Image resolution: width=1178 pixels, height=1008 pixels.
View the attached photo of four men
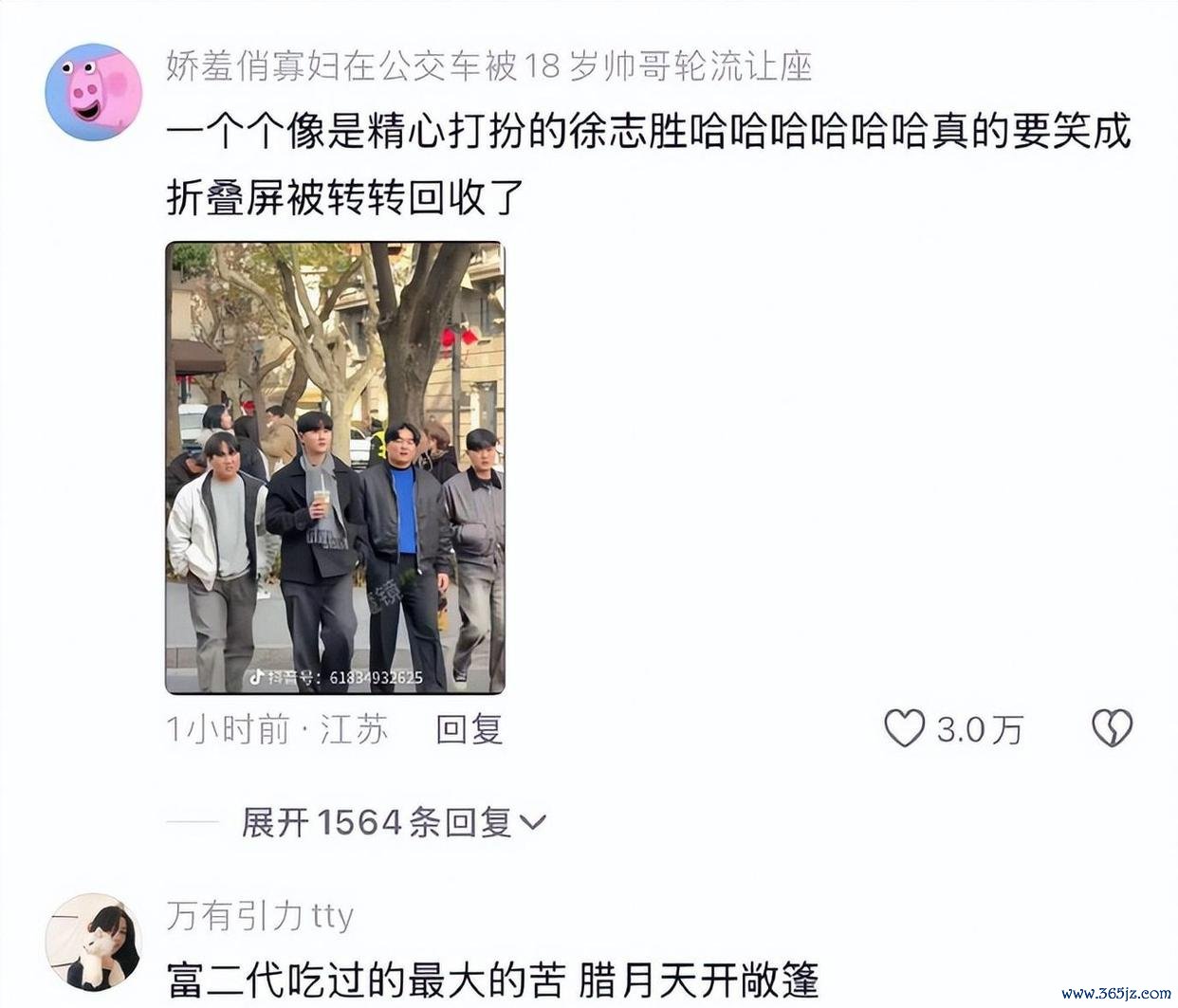[x=335, y=467]
